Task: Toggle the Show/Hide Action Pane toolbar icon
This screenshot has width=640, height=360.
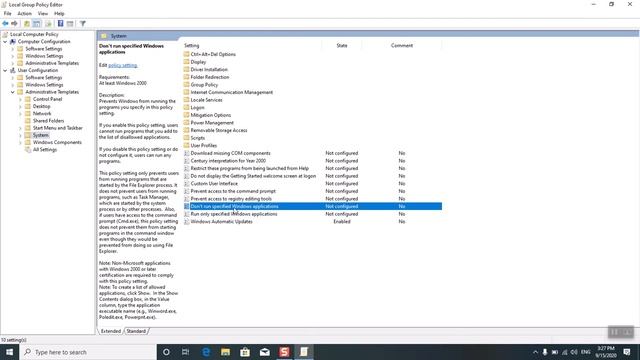Action: tap(70, 24)
